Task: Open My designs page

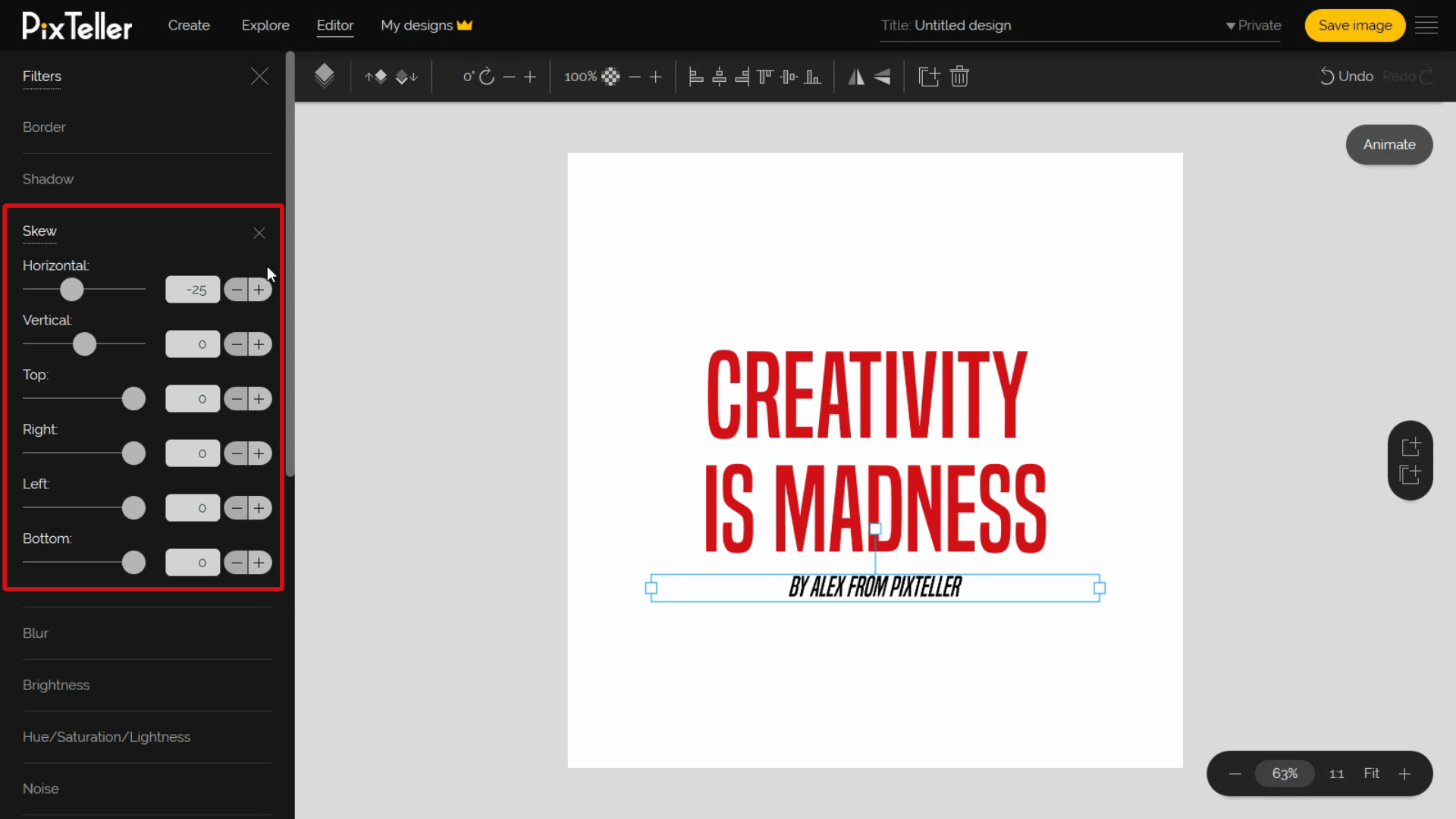Action: tap(426, 25)
